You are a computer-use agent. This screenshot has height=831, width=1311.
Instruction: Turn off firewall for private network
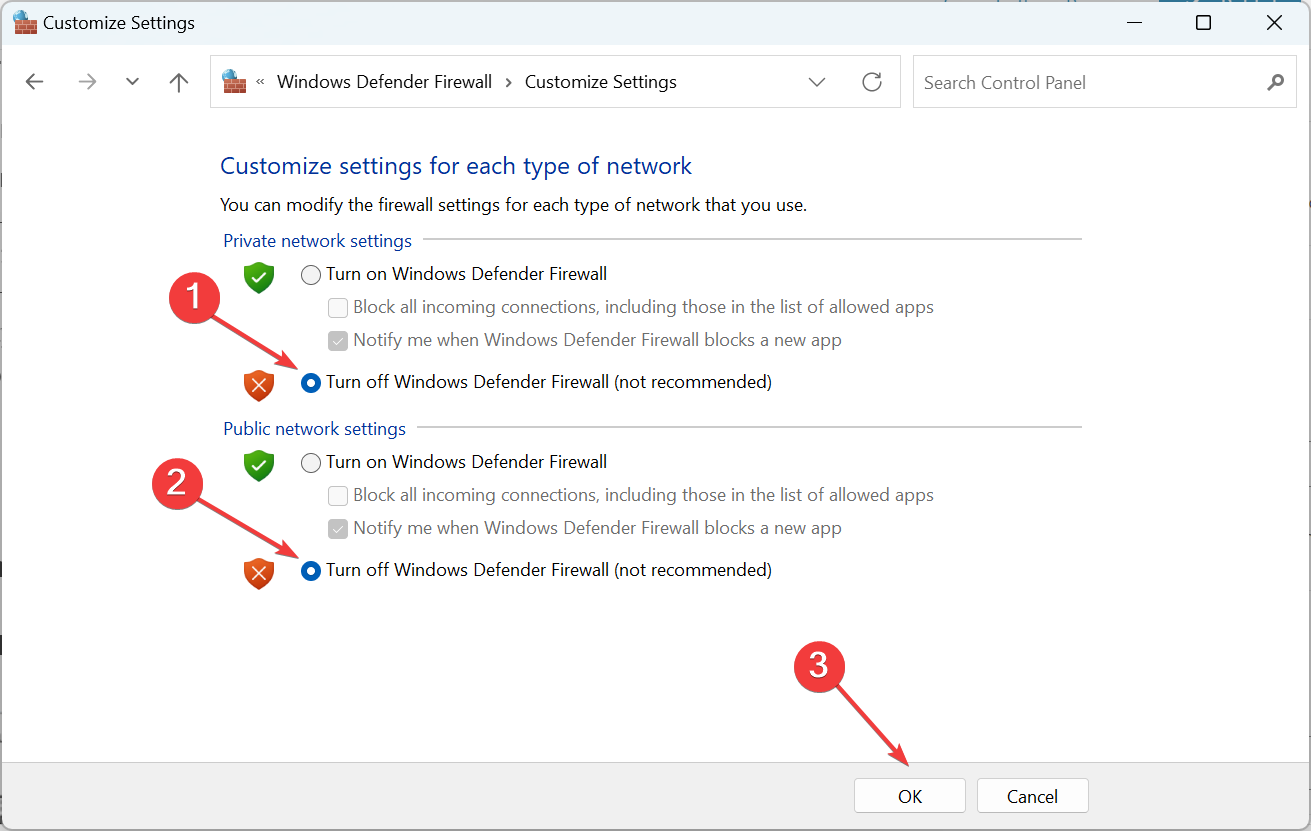click(311, 382)
